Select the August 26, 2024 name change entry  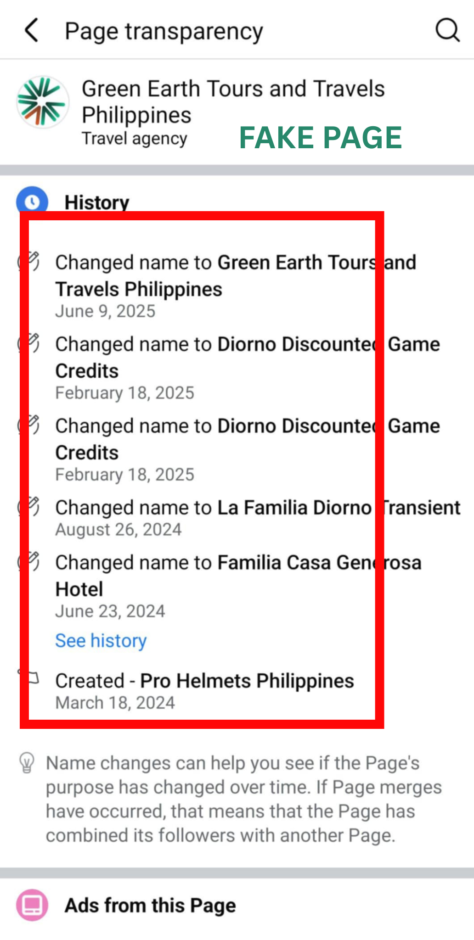pos(258,518)
